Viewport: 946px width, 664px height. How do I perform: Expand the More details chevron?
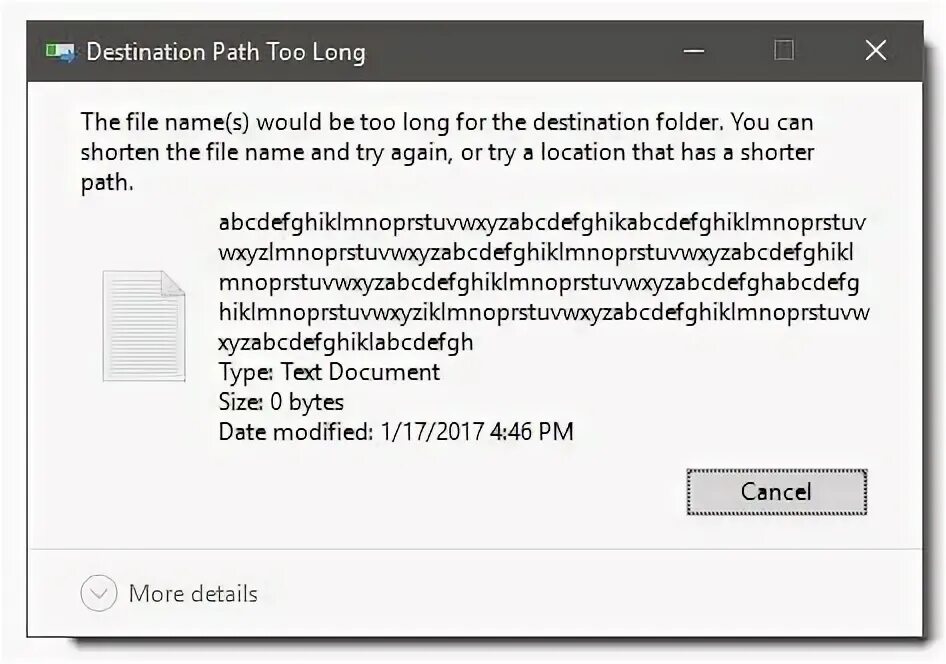click(99, 594)
